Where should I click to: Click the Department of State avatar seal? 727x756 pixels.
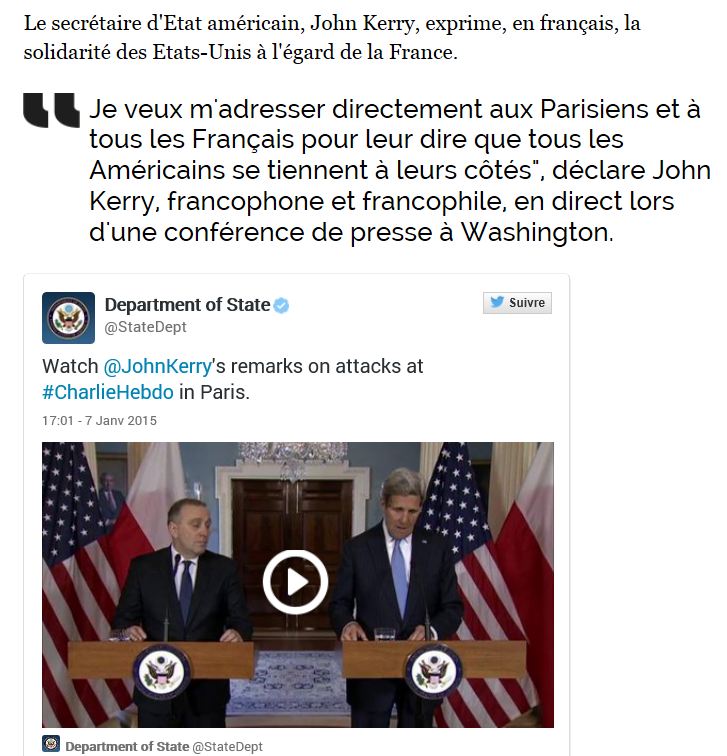tap(68, 318)
